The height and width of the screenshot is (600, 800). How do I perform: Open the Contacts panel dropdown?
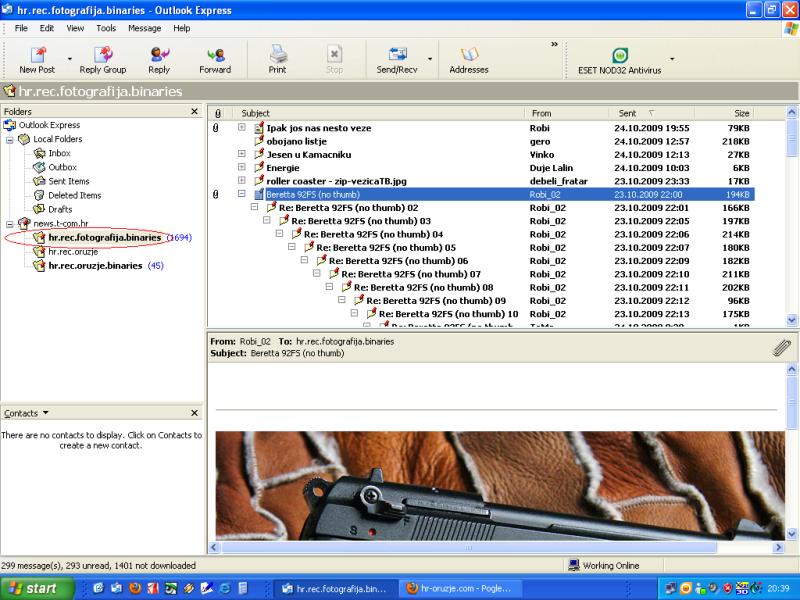(45, 413)
